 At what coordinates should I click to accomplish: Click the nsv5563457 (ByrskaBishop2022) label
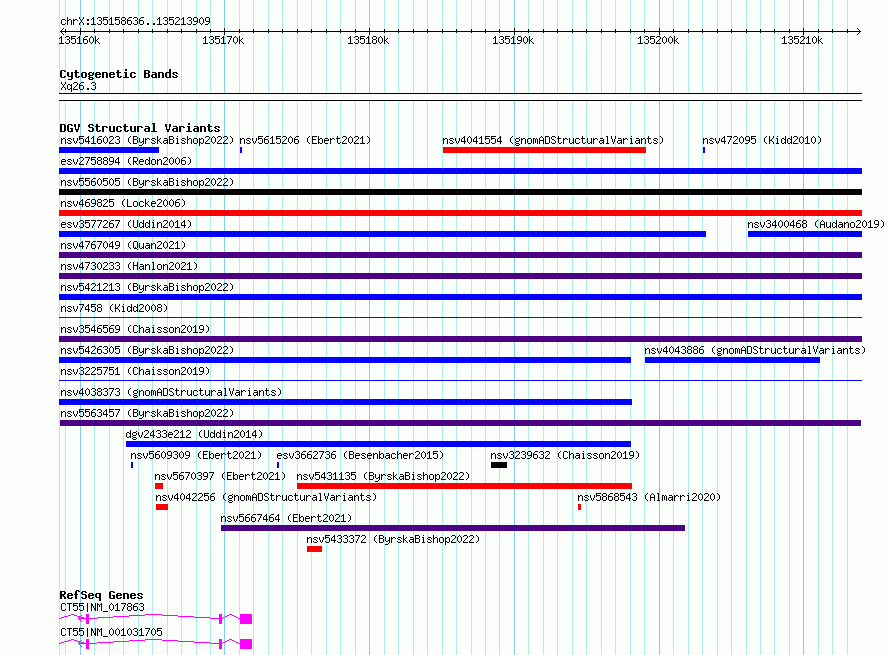pos(147,413)
